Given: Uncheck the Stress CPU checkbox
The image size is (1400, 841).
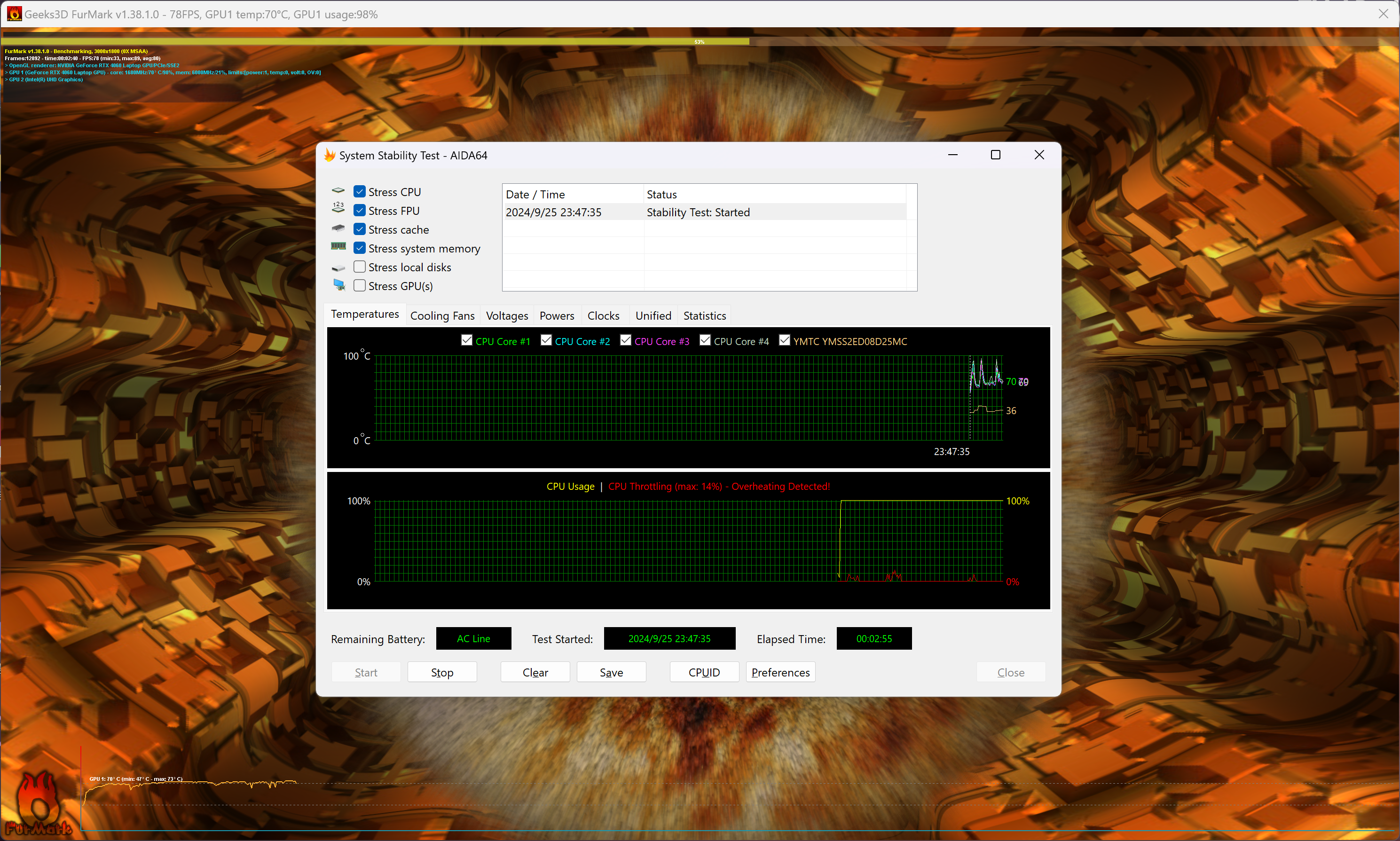Looking at the screenshot, I should (x=359, y=191).
